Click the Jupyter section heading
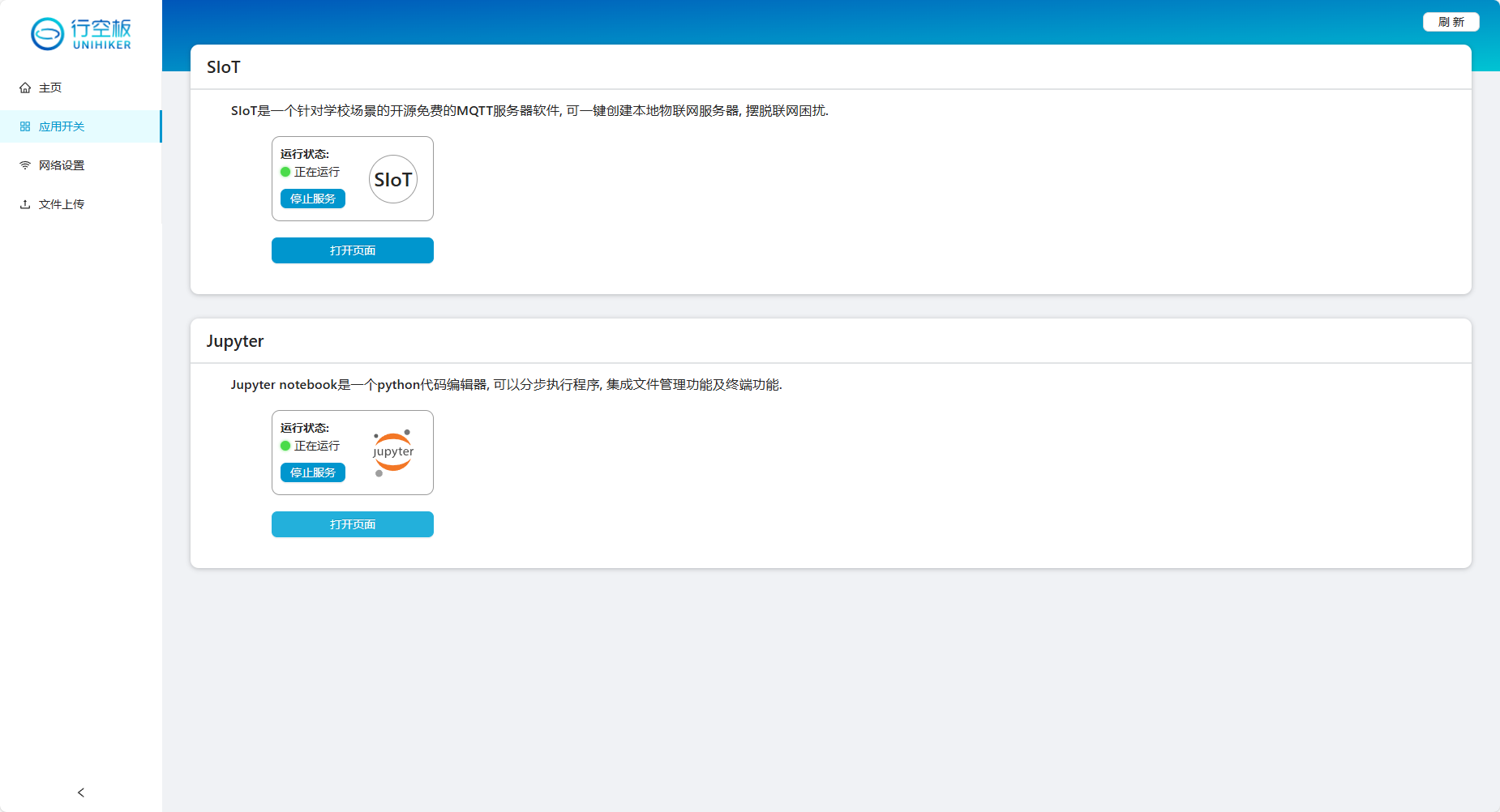Screen dimensions: 1500x812 point(235,341)
